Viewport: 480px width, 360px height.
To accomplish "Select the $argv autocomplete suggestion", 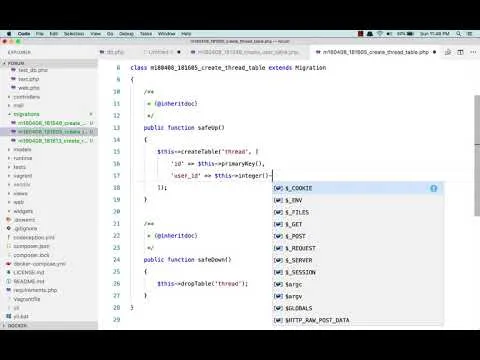I will click(x=358, y=296).
